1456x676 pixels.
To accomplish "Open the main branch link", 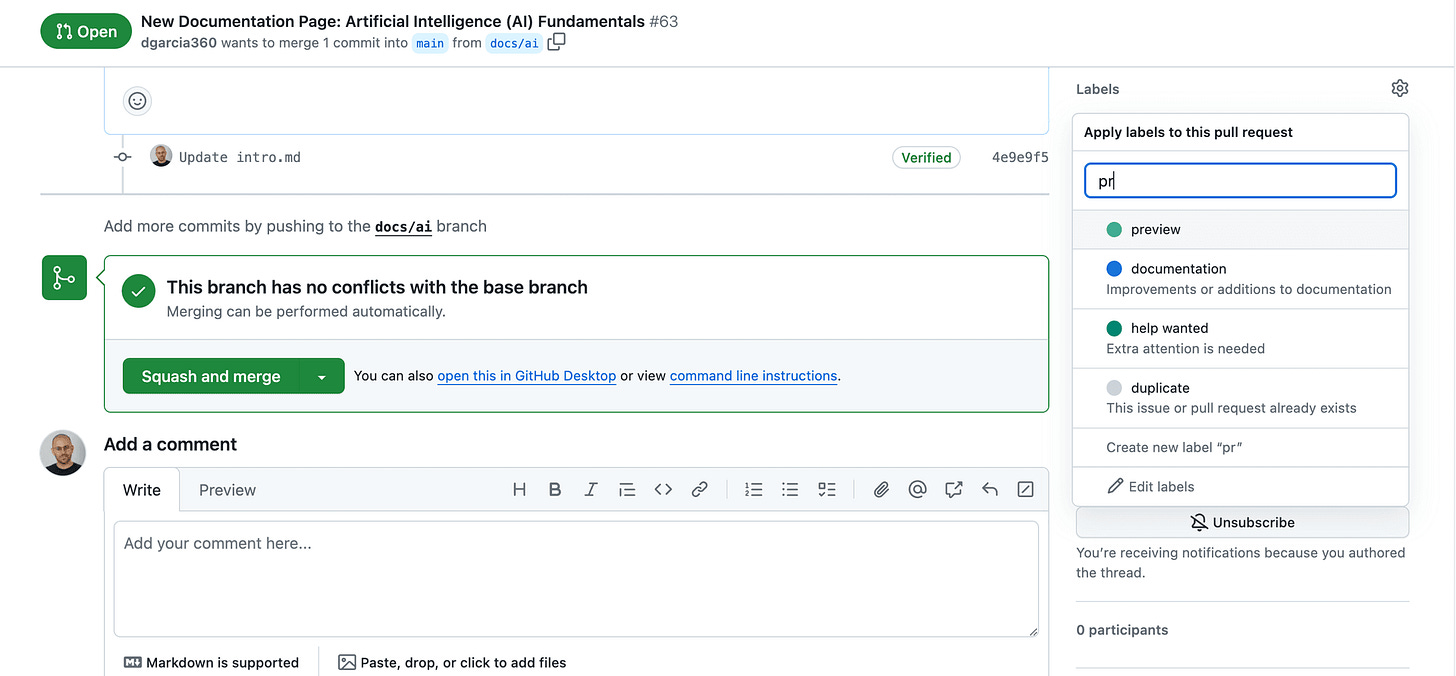I will pos(430,43).
